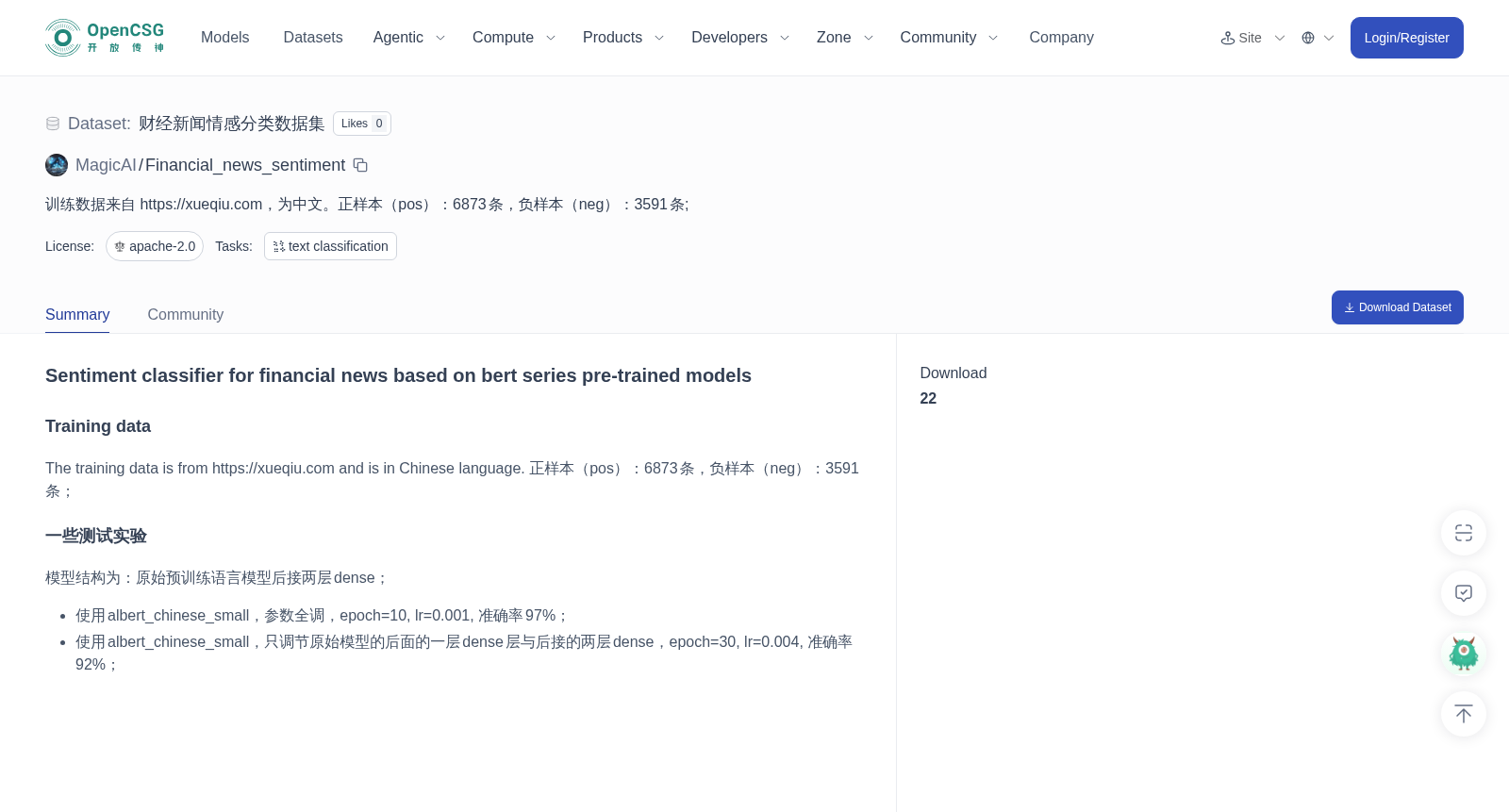Expand the Developers menu
The width and height of the screenshot is (1509, 812).
(740, 38)
